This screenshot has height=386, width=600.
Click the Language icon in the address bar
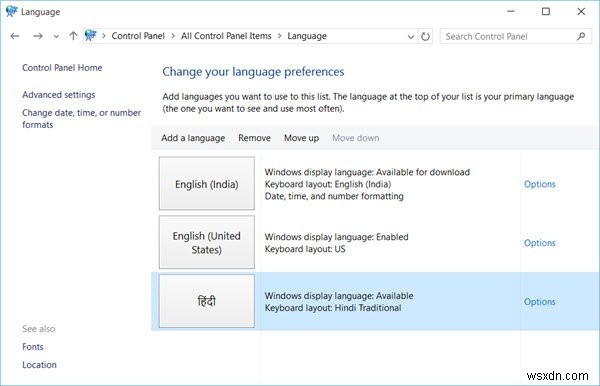pyautogui.click(x=91, y=36)
